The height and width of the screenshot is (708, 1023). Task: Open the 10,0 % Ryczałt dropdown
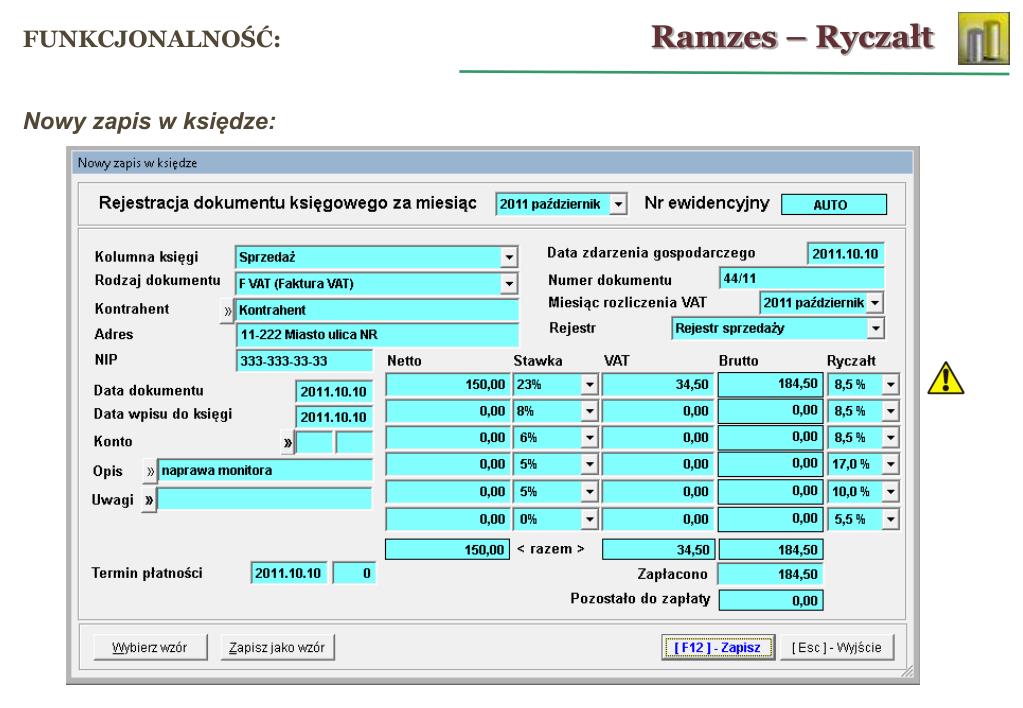(x=891, y=492)
